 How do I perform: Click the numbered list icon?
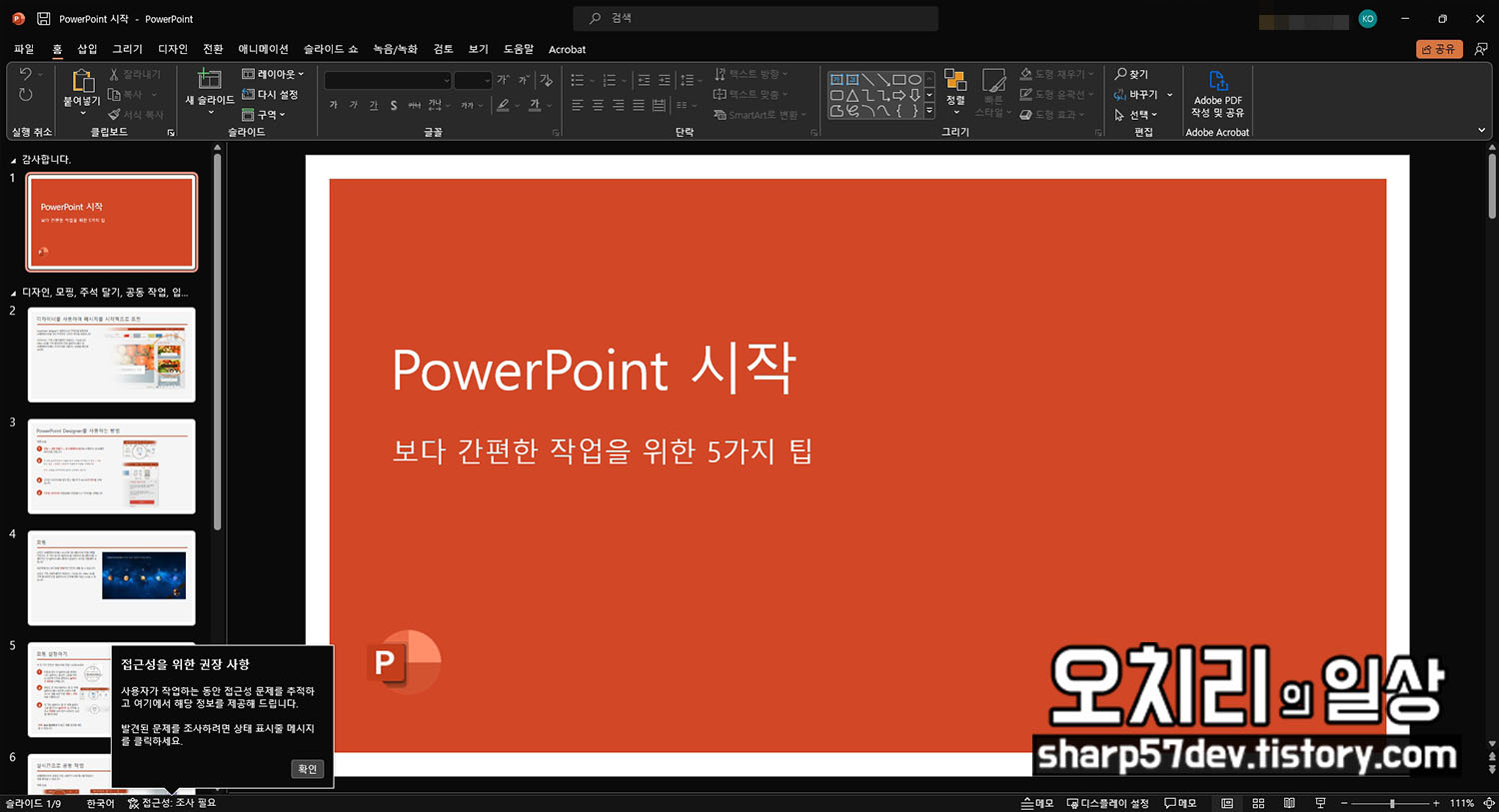(609, 80)
